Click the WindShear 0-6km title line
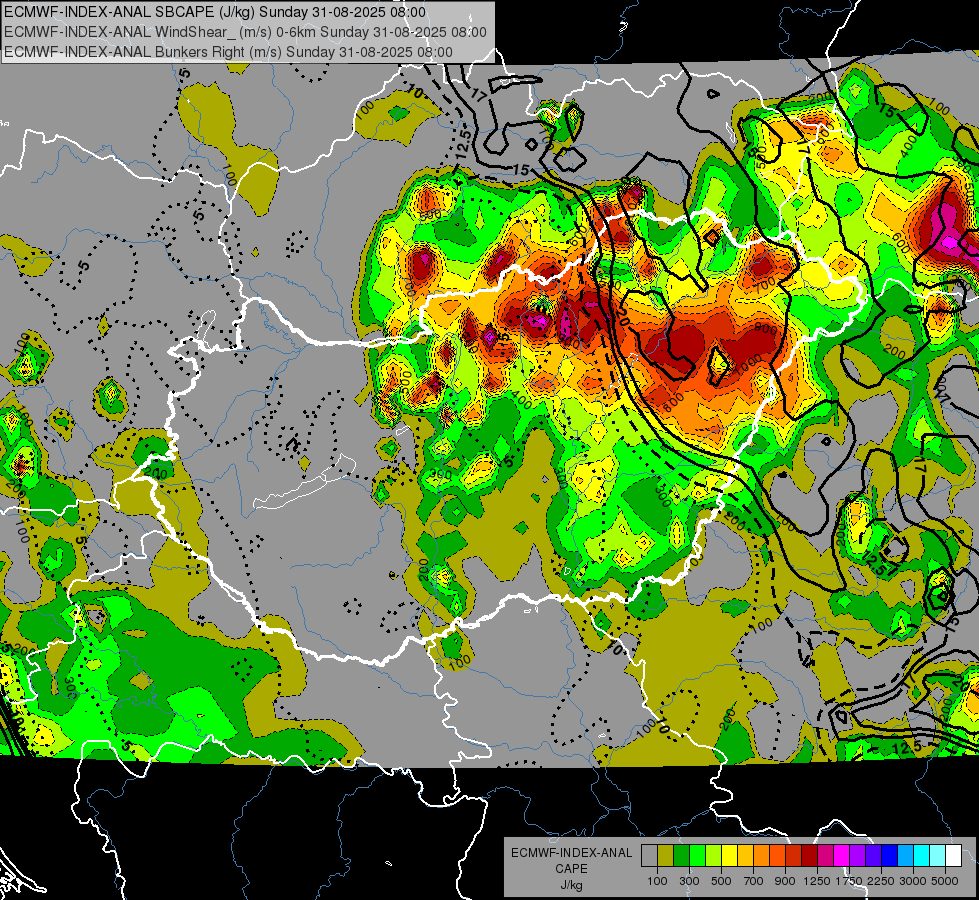This screenshot has height=900, width=979. pyautogui.click(x=245, y=32)
